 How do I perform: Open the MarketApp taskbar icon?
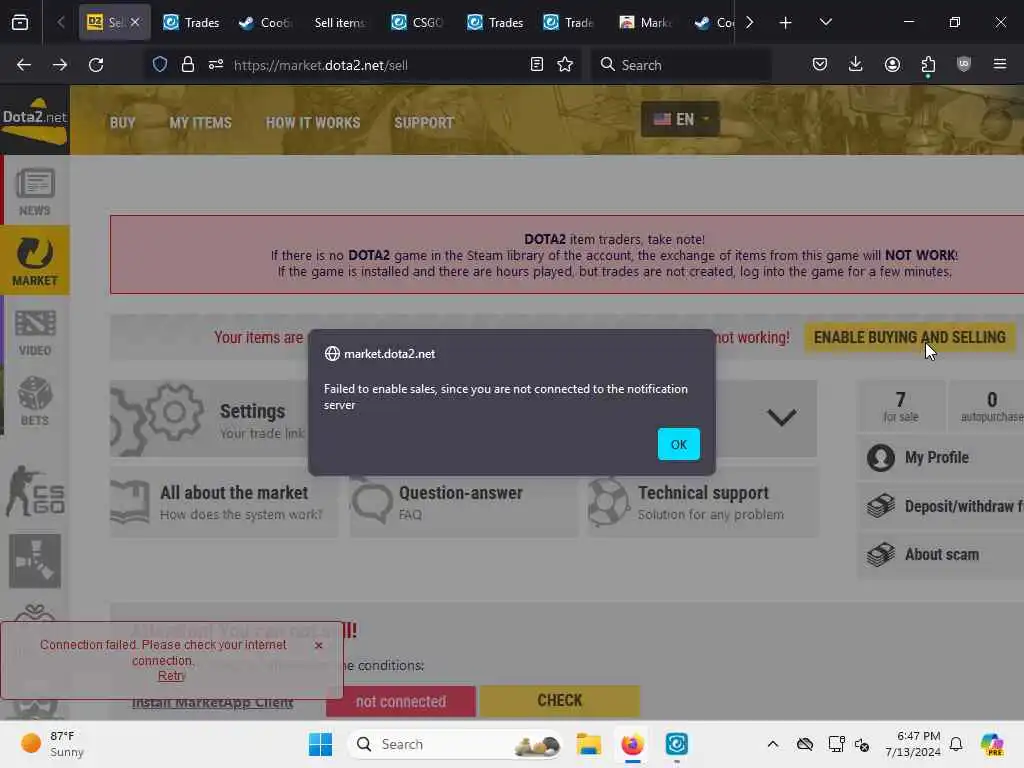tap(677, 744)
